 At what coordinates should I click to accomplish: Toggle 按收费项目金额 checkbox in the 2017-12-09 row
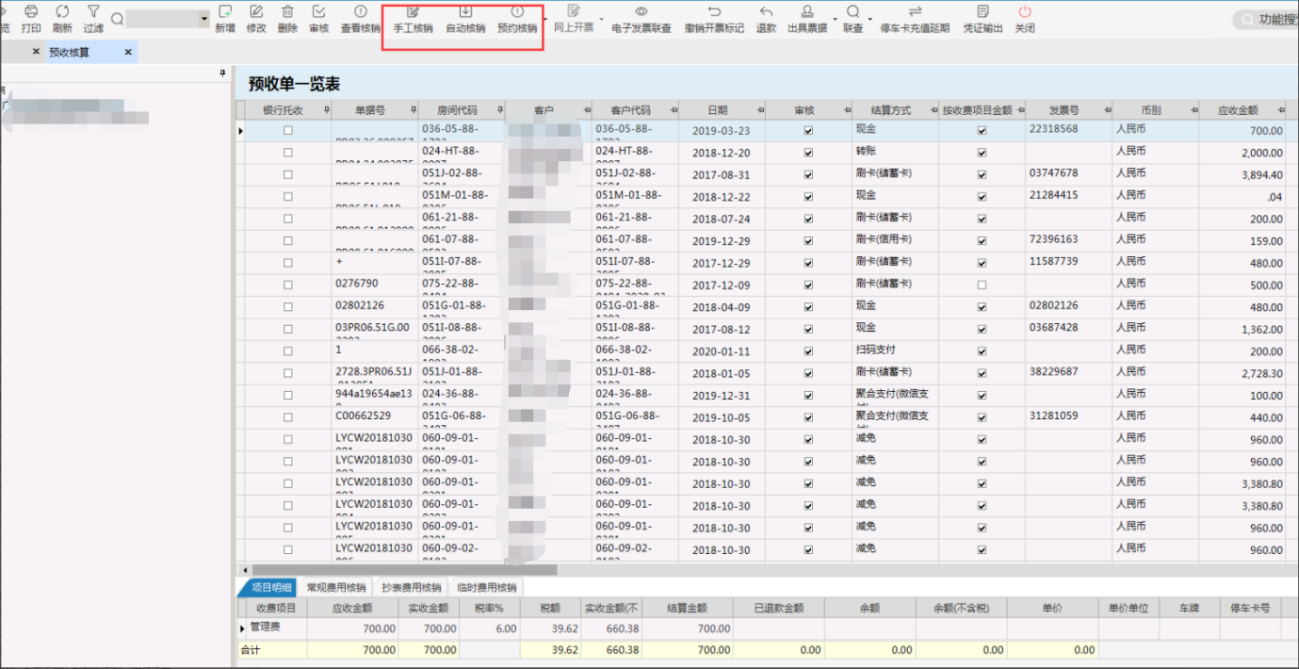[982, 285]
